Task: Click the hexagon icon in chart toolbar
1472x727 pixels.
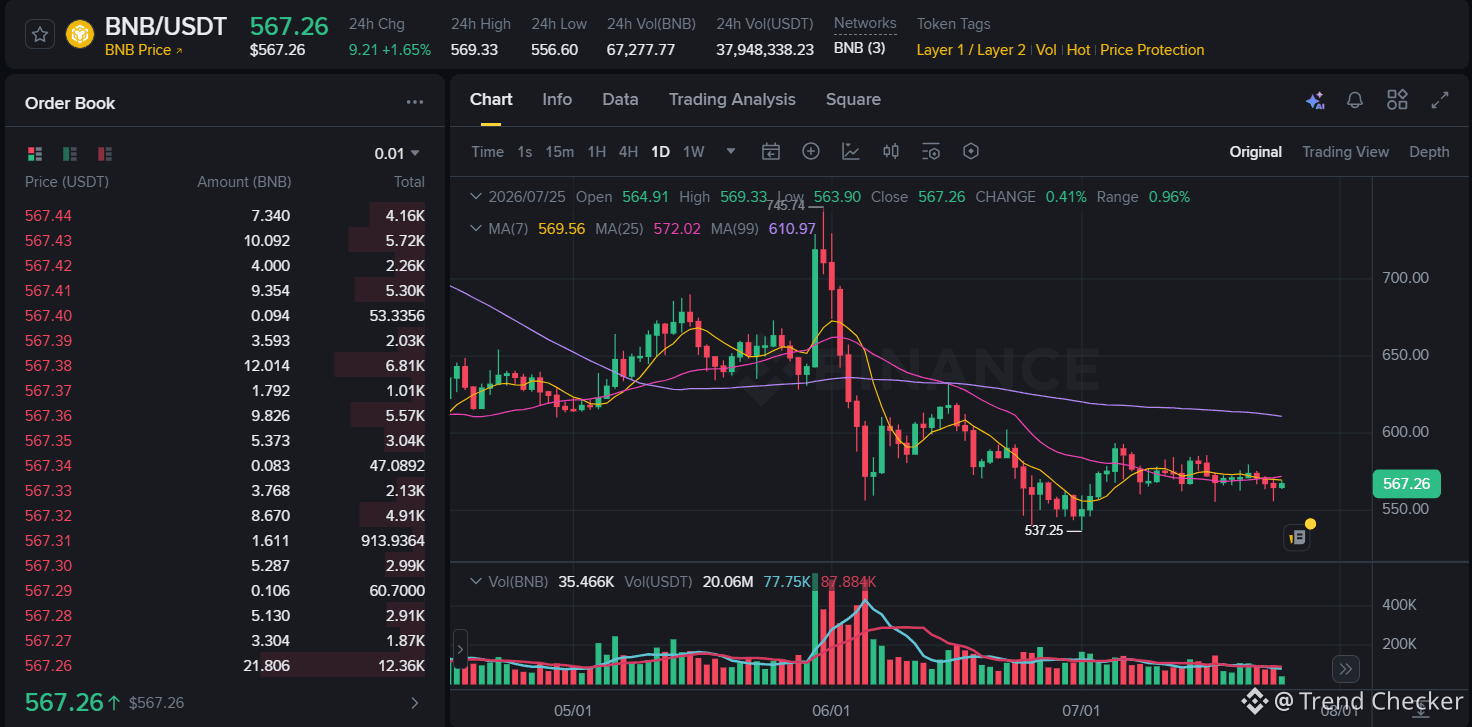Action: [x=970, y=151]
